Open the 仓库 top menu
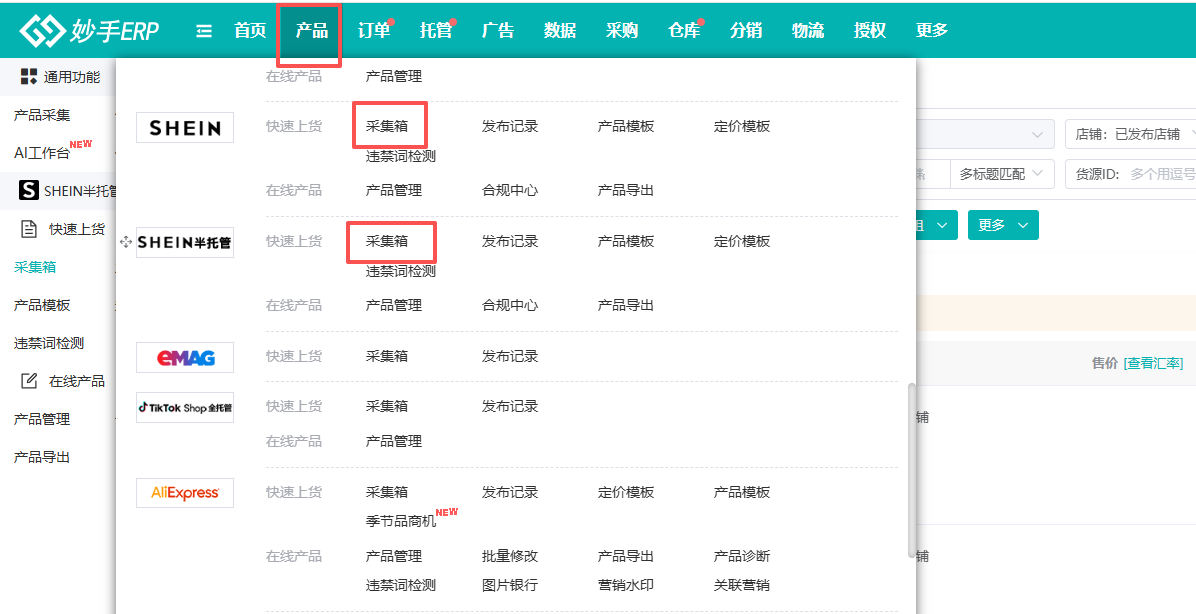The image size is (1196, 614). 683,30
